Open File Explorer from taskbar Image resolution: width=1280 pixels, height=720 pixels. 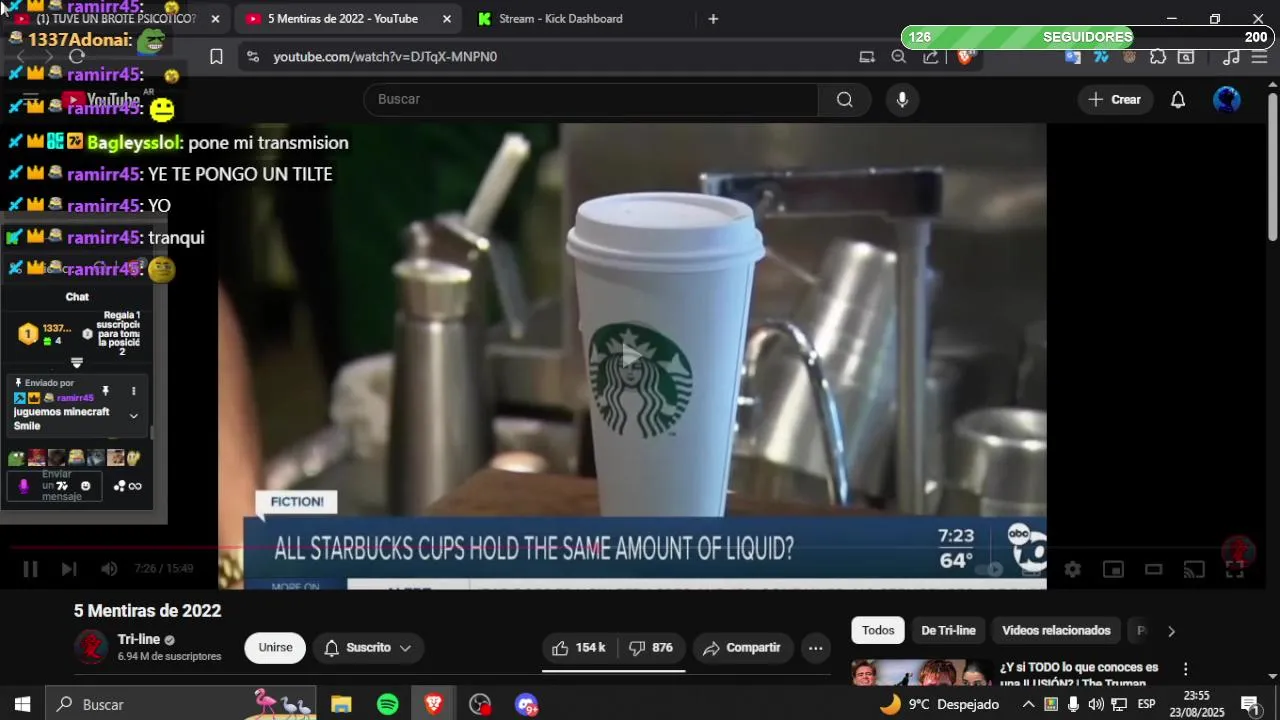[341, 705]
